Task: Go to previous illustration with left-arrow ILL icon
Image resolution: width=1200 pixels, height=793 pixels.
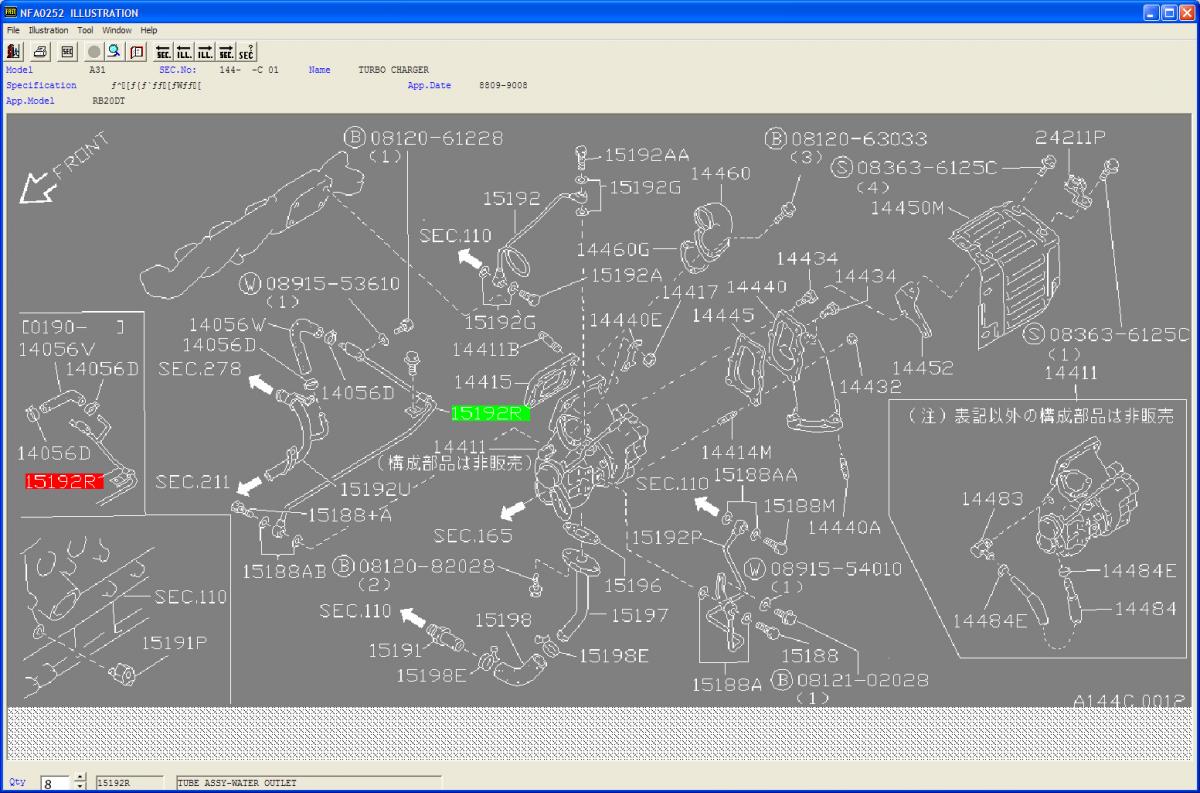Action: pyautogui.click(x=184, y=51)
